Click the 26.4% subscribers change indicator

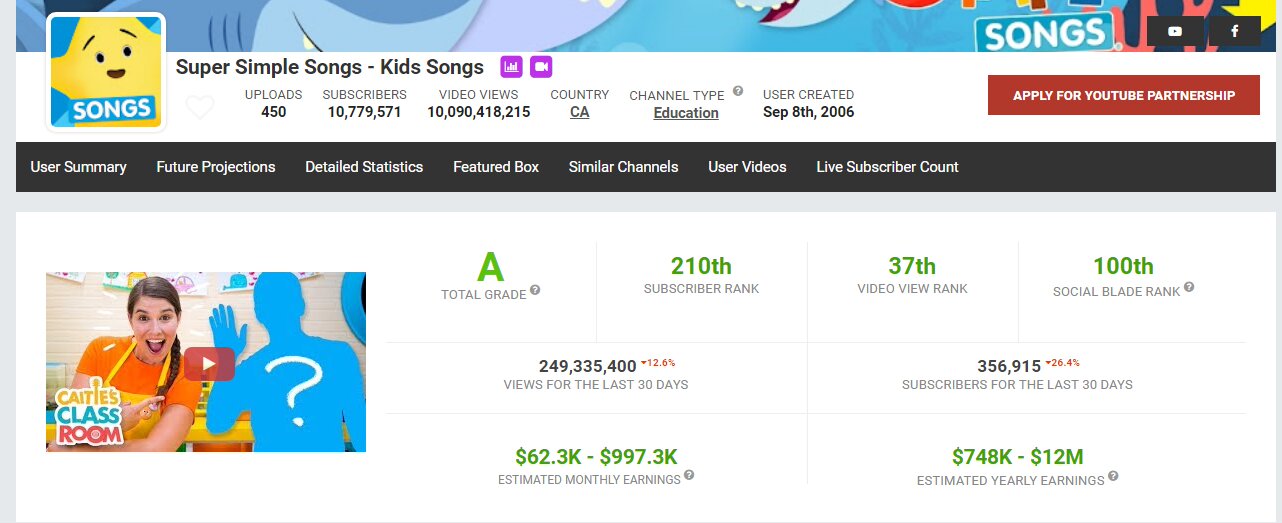(x=1063, y=362)
